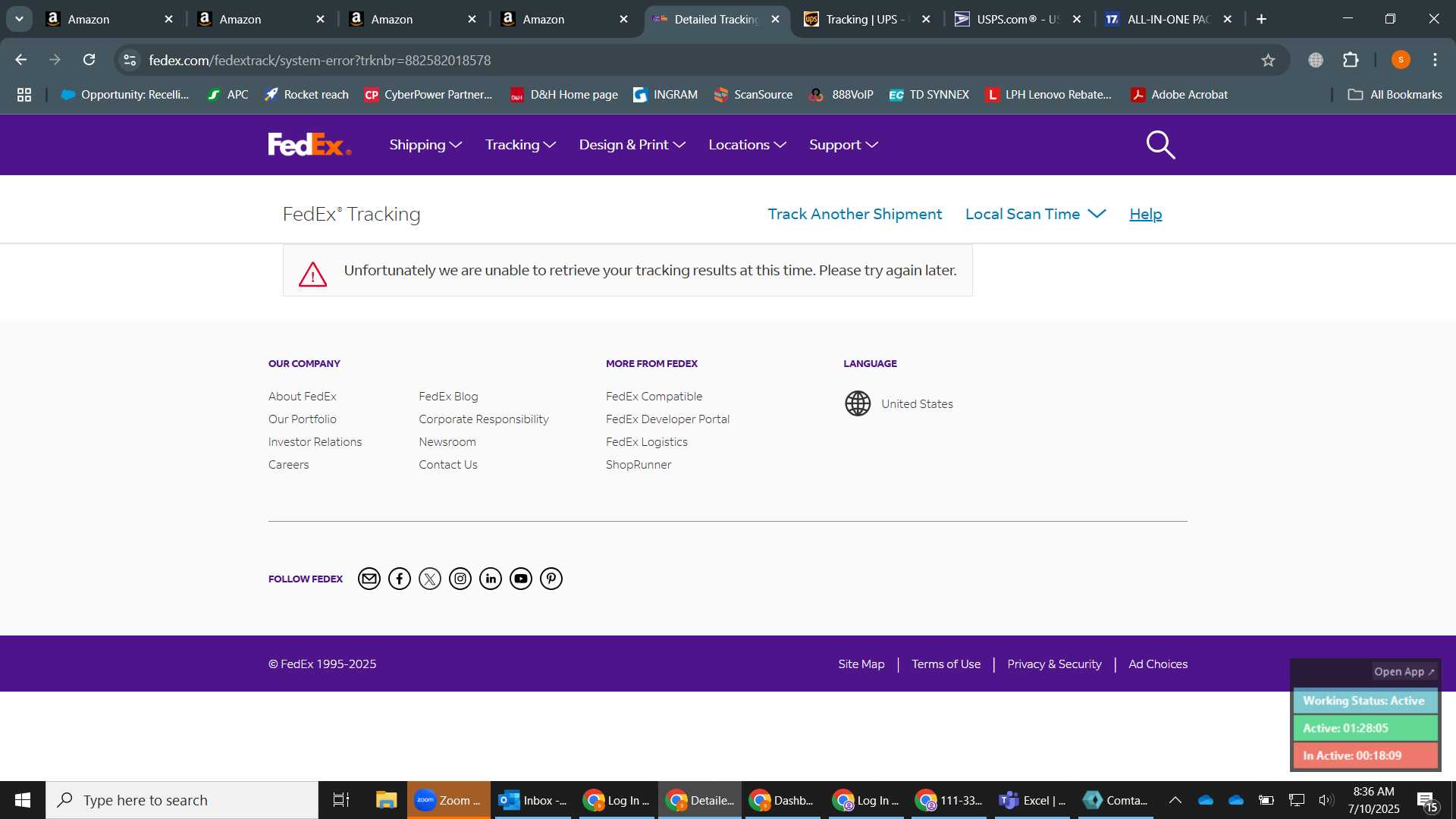Open Contact Us footer link
Viewport: 1456px width, 819px height.
tap(447, 464)
